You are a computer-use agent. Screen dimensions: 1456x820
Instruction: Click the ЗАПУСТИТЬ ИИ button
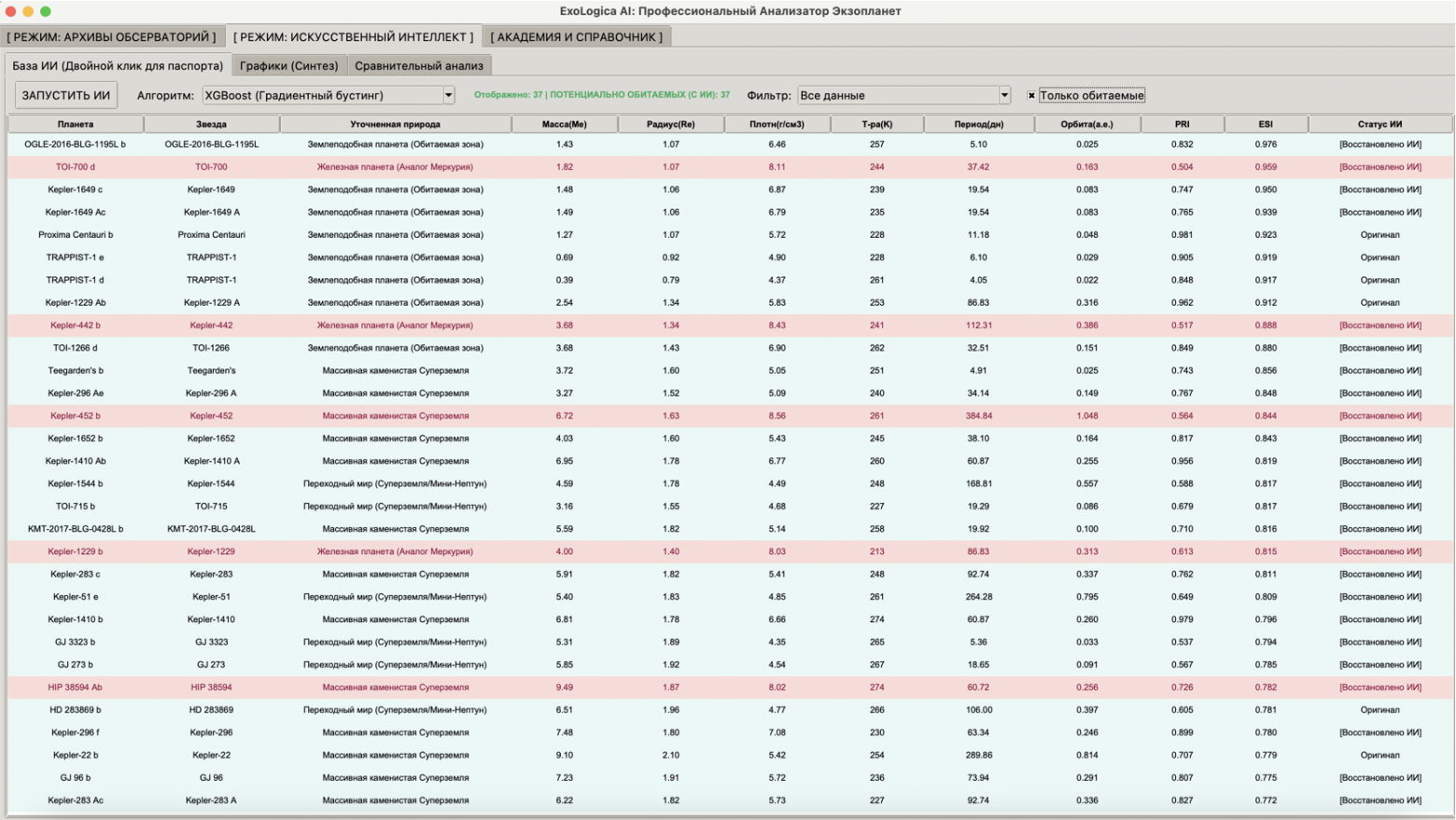(65, 95)
